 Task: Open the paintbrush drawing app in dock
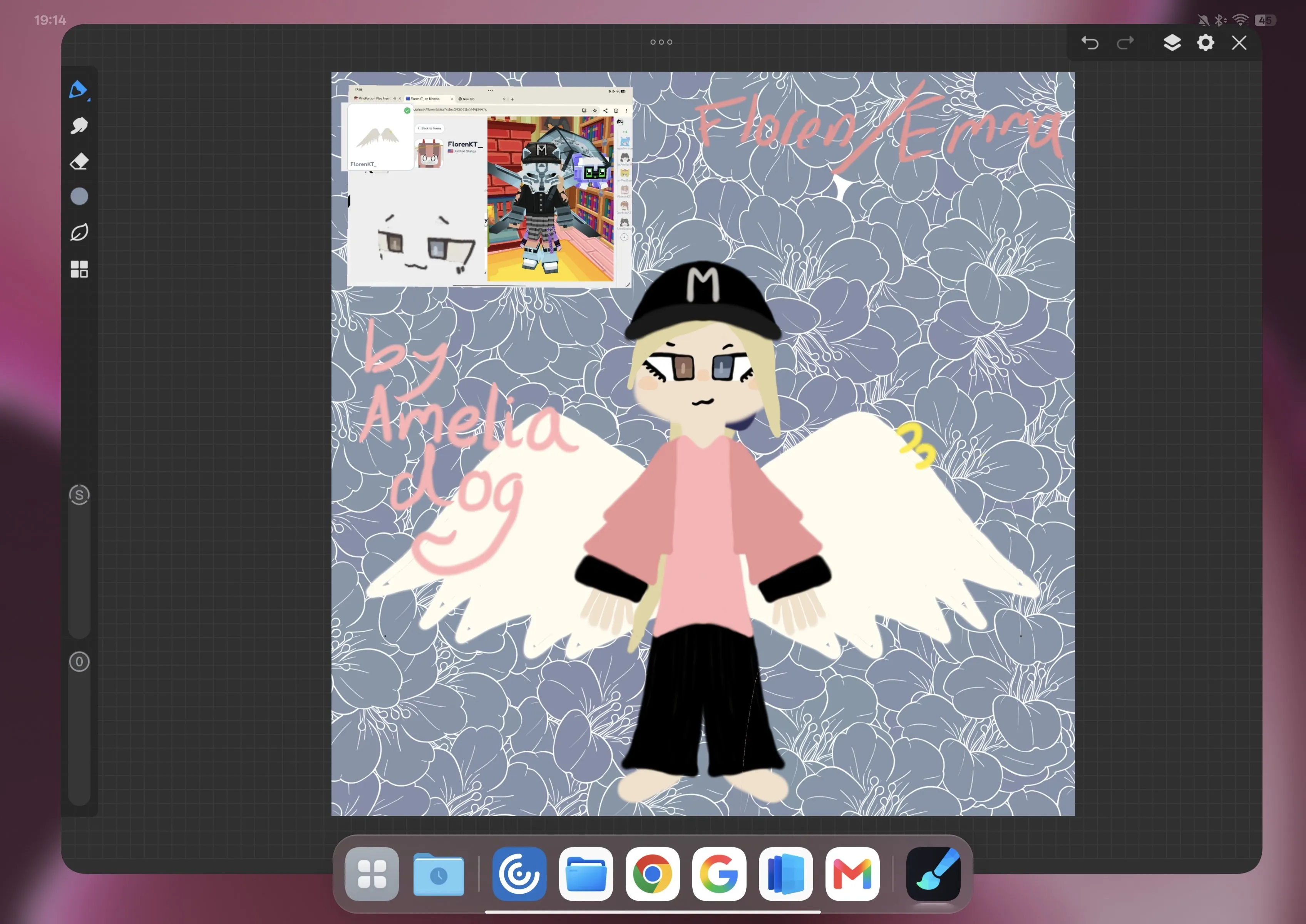pos(933,873)
